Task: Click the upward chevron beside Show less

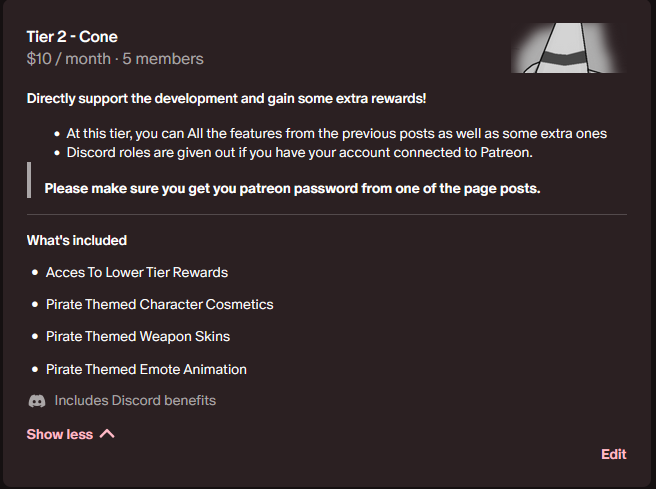Action: (x=107, y=434)
